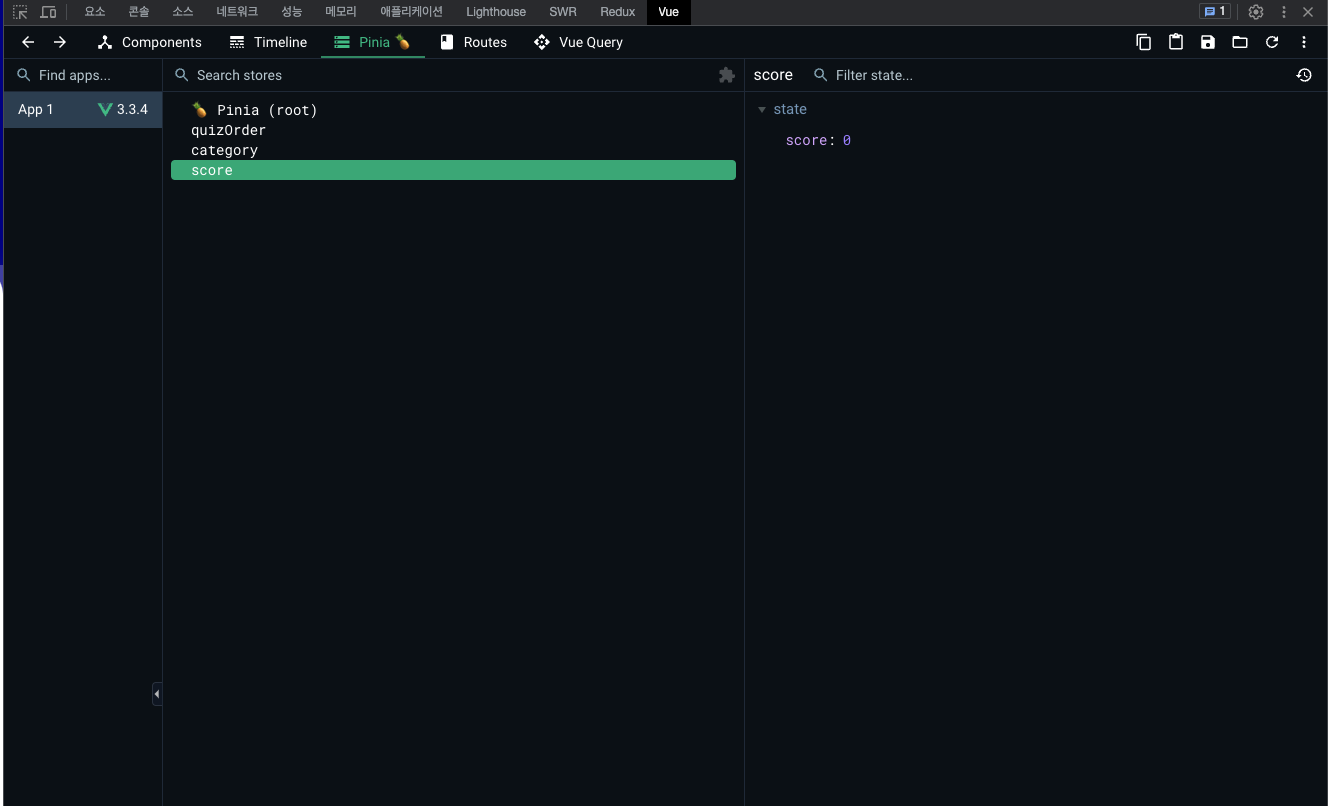Open the 메모리 tab

341,12
